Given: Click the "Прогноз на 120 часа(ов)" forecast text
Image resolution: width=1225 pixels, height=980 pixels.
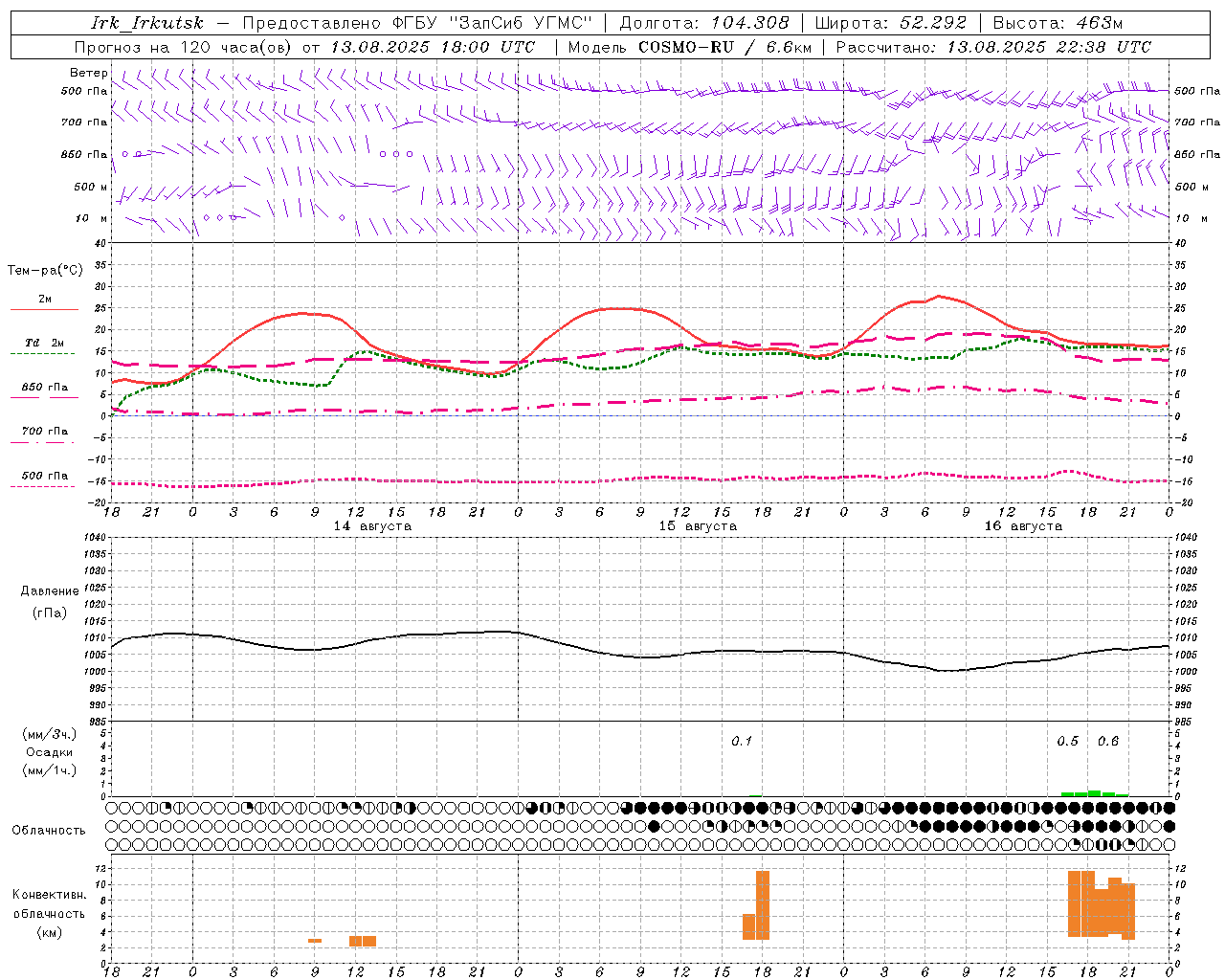Looking at the screenshot, I should click(x=185, y=47).
